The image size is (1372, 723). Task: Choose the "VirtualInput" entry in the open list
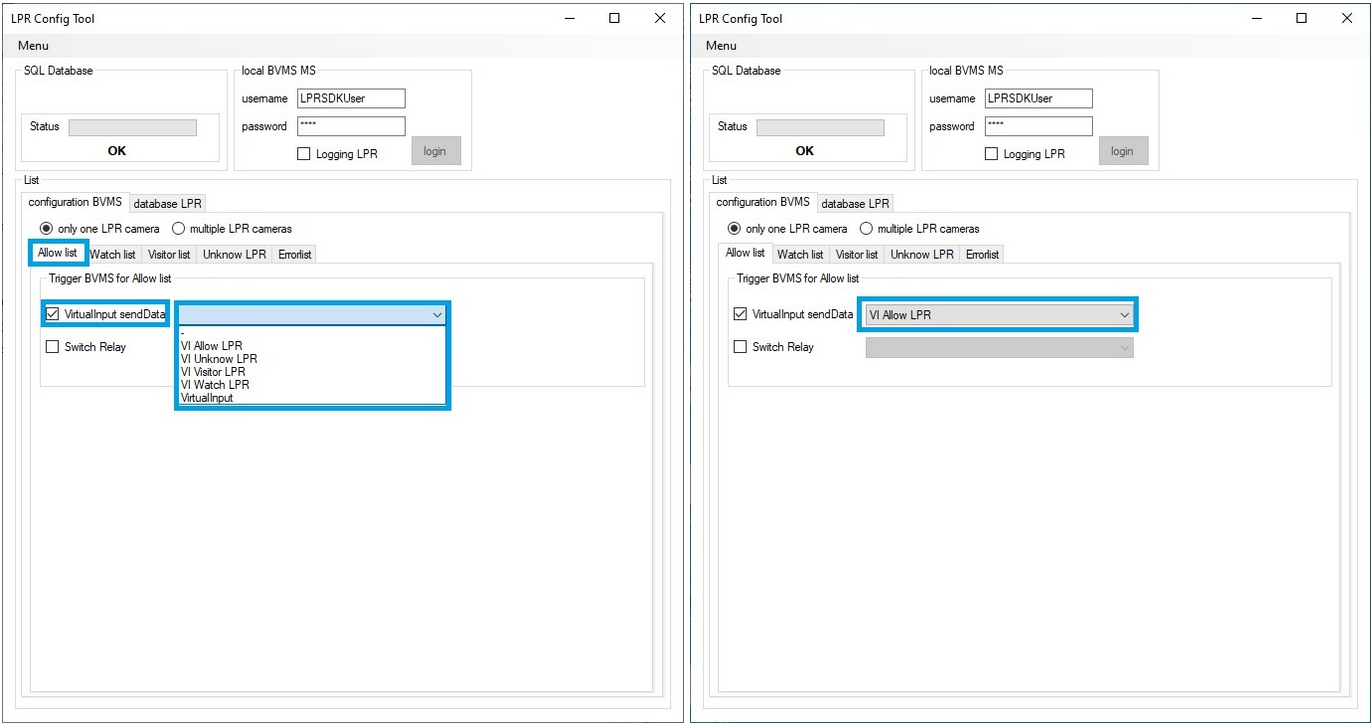(x=207, y=398)
